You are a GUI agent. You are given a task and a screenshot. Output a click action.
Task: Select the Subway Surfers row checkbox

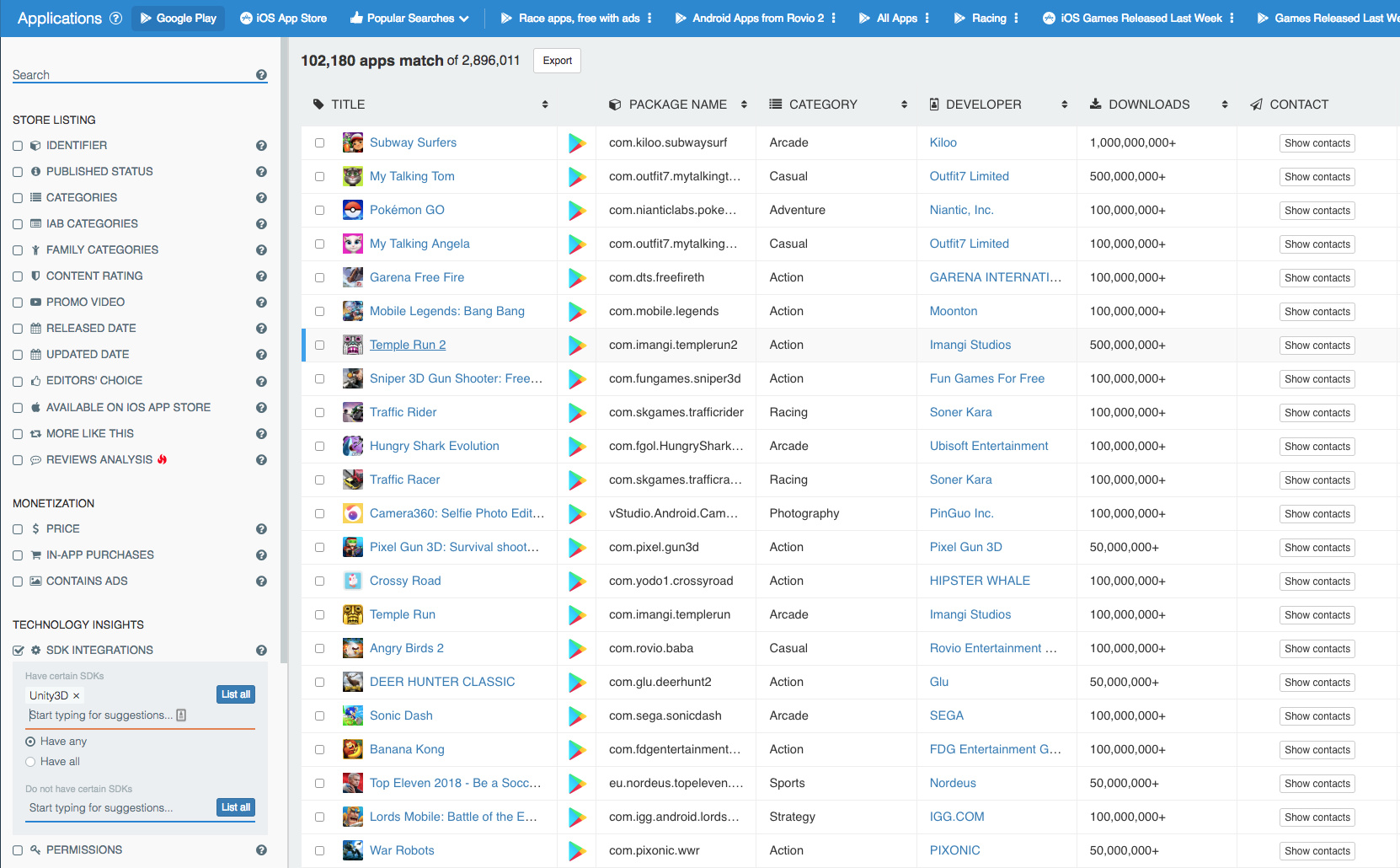click(x=319, y=142)
